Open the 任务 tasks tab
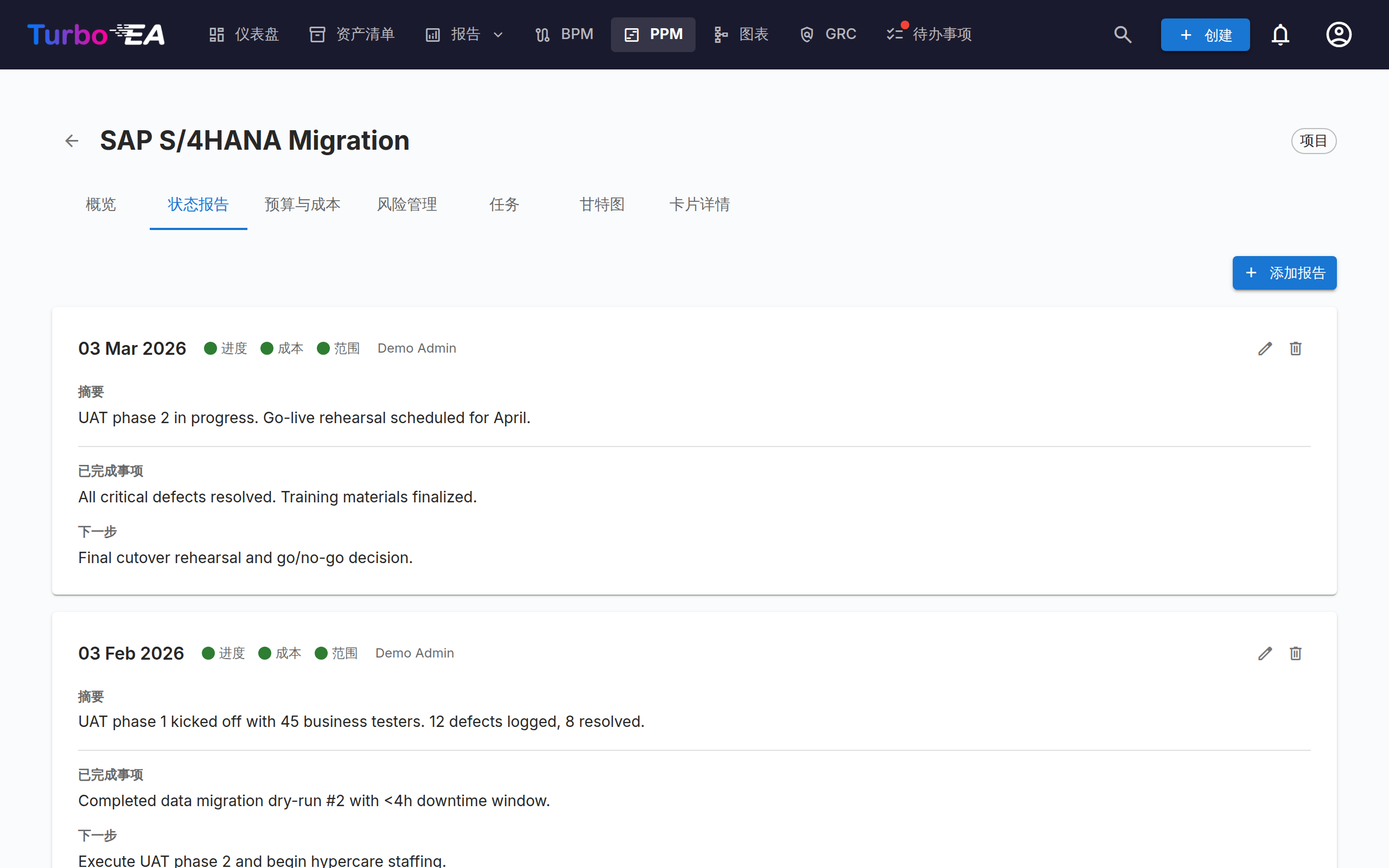Image resolution: width=1389 pixels, height=868 pixels. tap(505, 205)
